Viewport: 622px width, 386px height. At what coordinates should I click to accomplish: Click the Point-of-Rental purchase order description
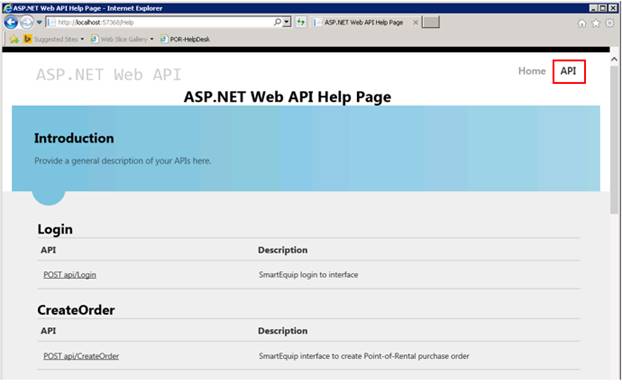pos(364,356)
